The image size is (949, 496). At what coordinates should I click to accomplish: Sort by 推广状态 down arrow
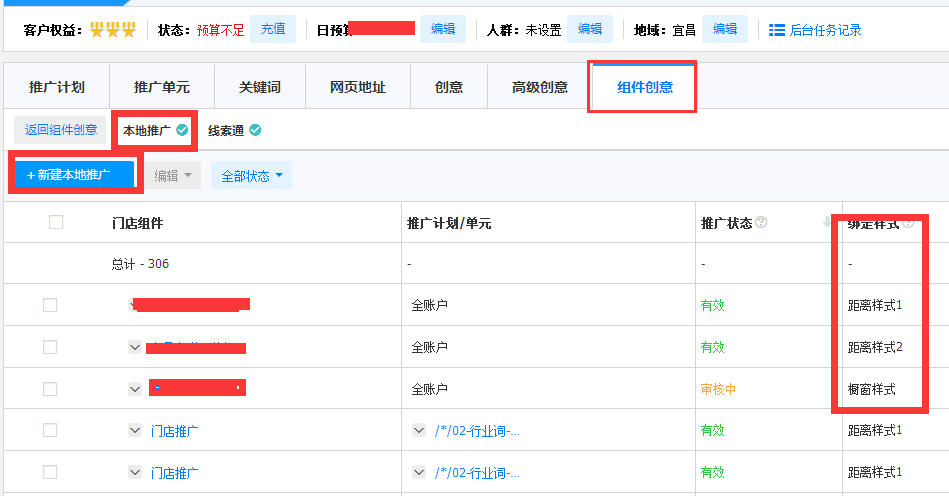tap(827, 223)
